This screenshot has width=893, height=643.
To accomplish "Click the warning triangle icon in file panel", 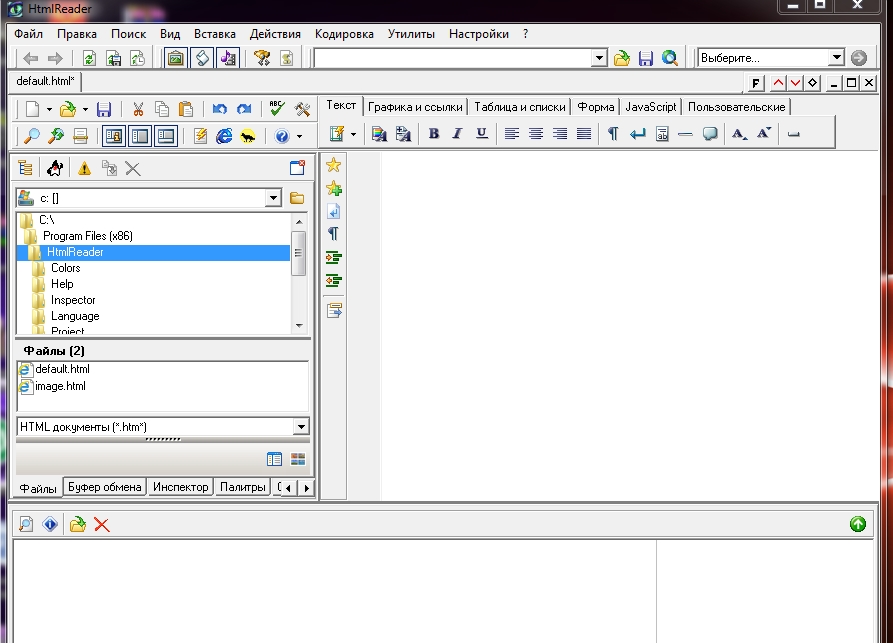I will coord(84,169).
